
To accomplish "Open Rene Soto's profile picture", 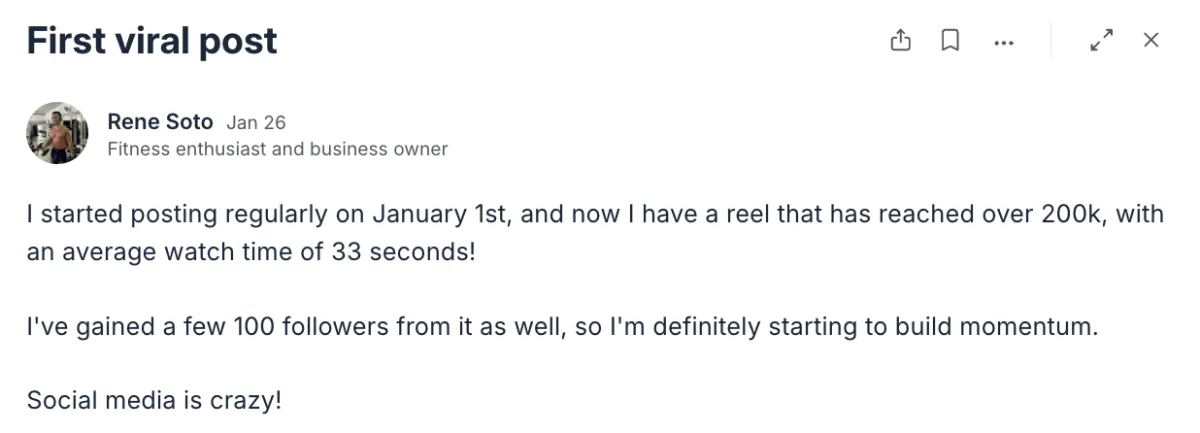I will pos(57,133).
